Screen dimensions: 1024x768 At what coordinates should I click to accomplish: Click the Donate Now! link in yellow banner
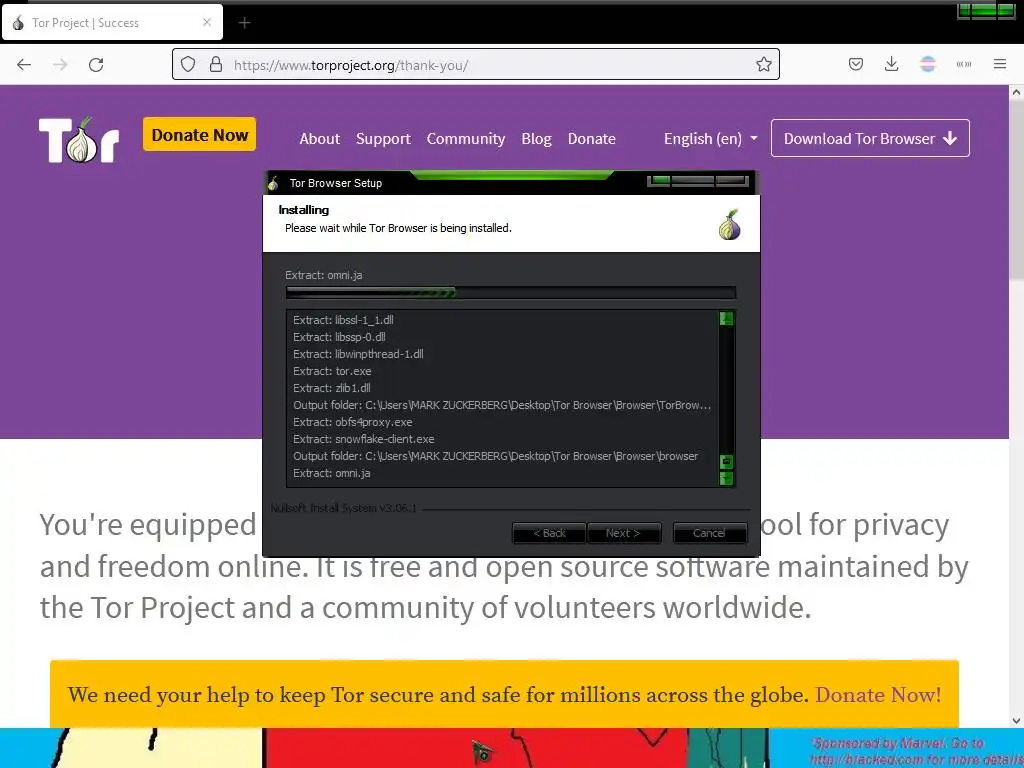pos(878,694)
